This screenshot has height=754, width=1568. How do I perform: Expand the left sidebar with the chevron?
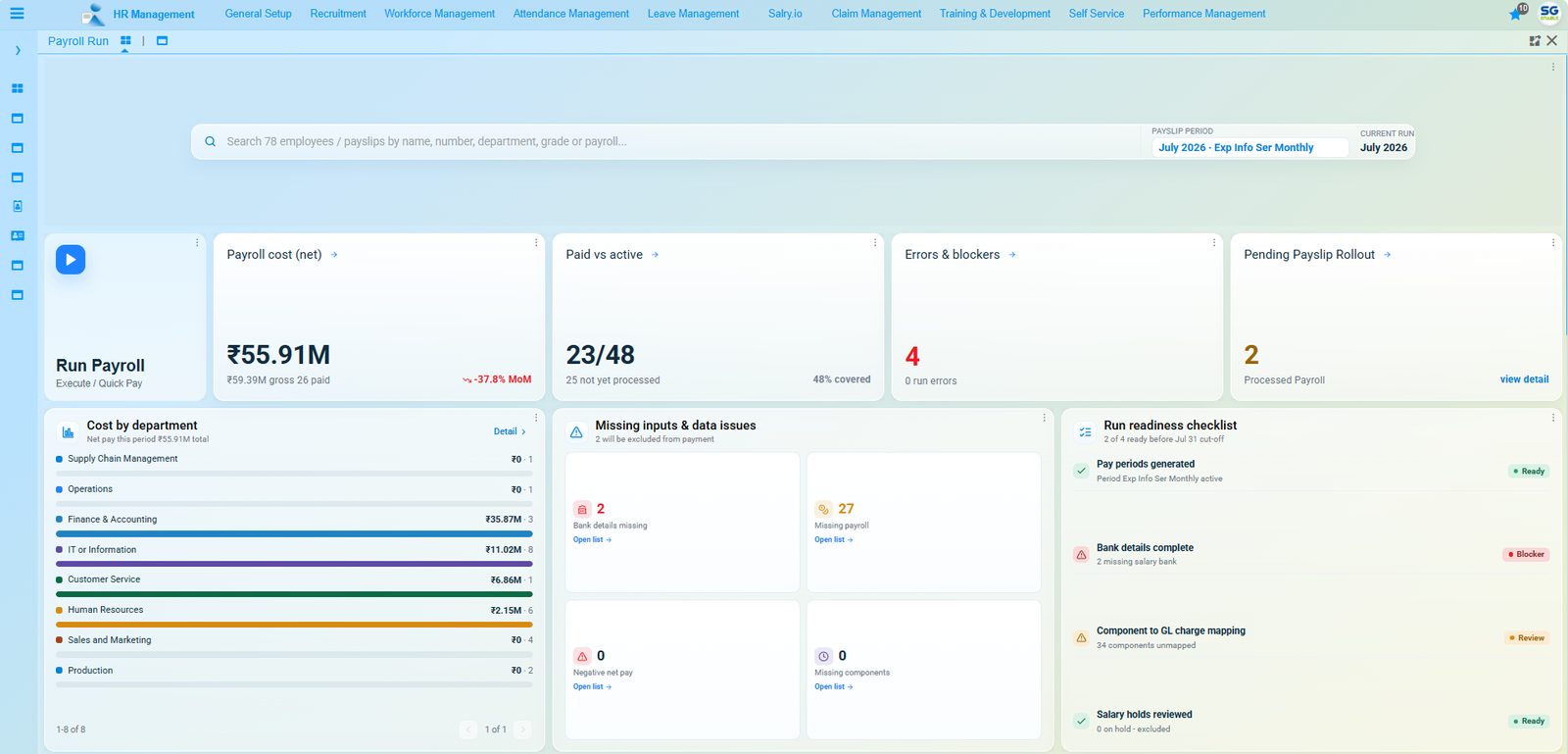pos(18,50)
